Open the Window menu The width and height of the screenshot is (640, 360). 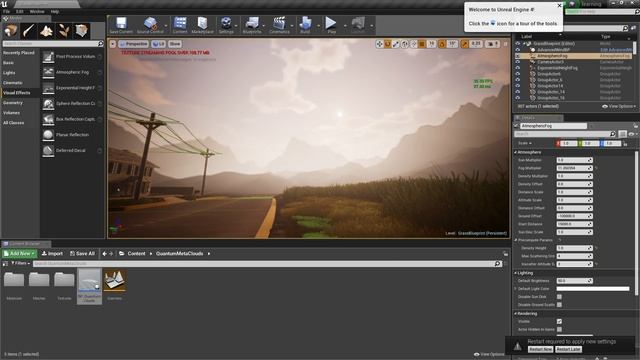pyautogui.click(x=37, y=11)
